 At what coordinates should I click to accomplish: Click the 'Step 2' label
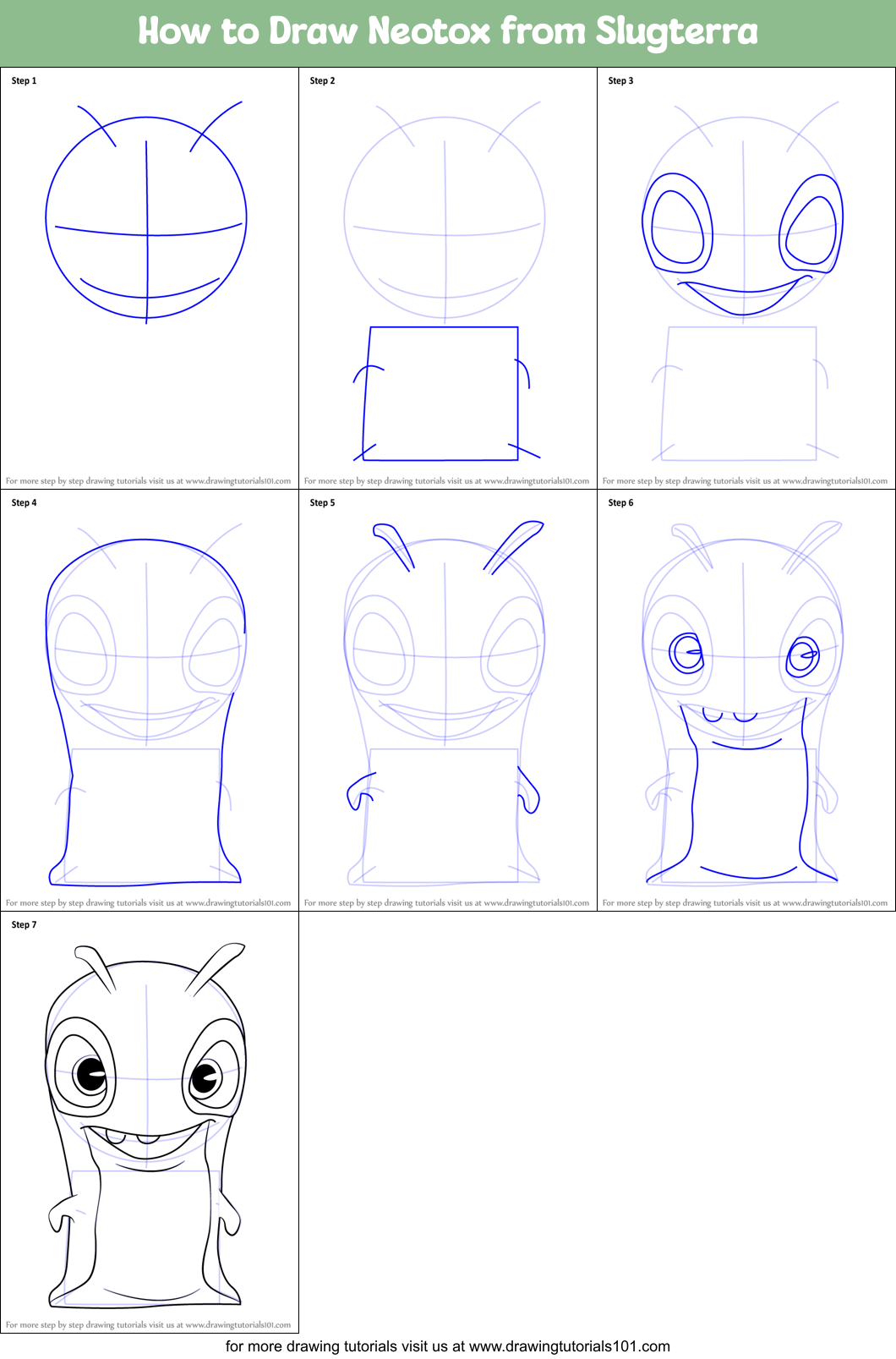pyautogui.click(x=323, y=81)
